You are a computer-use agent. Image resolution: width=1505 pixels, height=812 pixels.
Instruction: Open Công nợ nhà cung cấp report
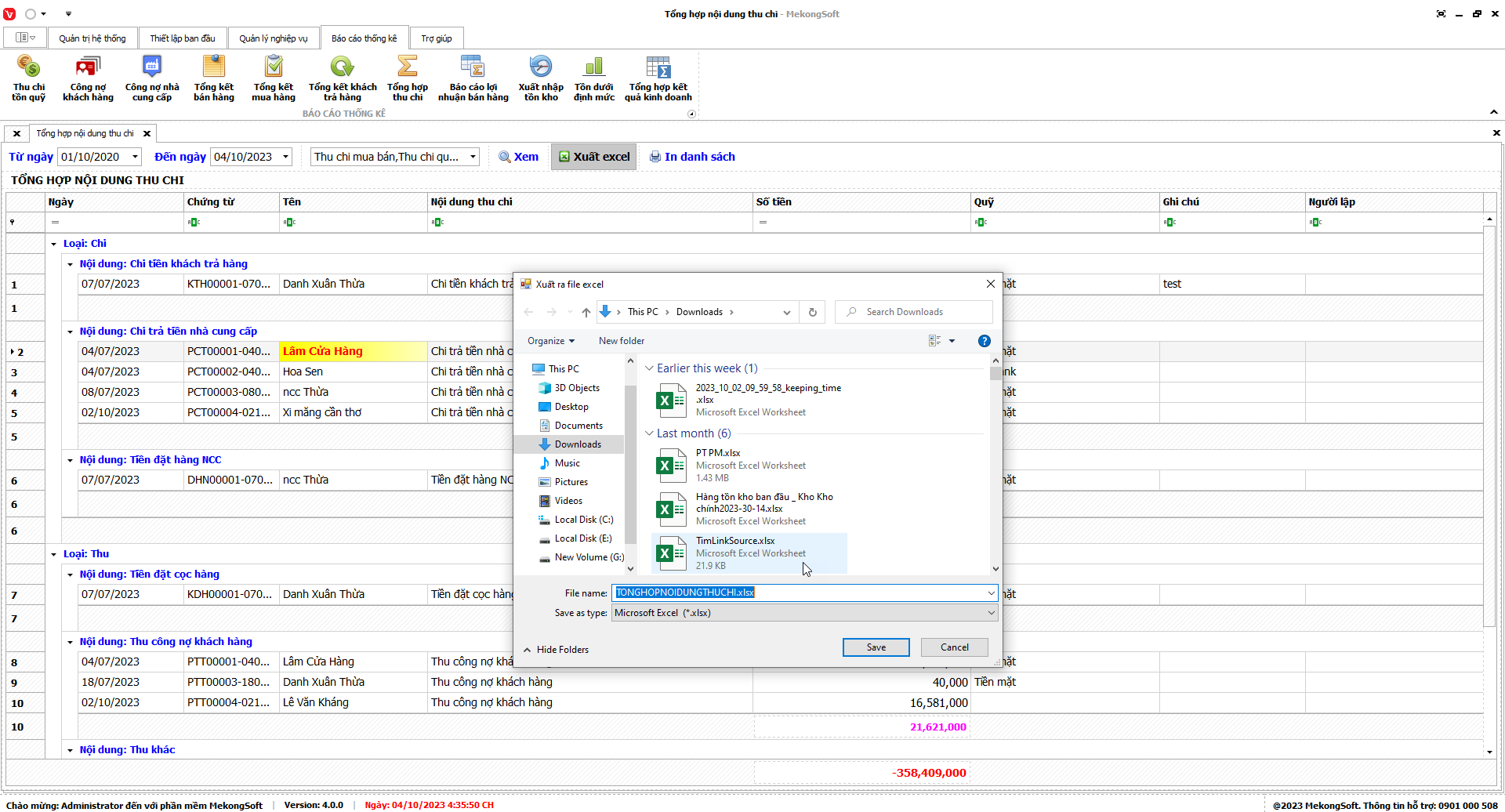coord(151,78)
